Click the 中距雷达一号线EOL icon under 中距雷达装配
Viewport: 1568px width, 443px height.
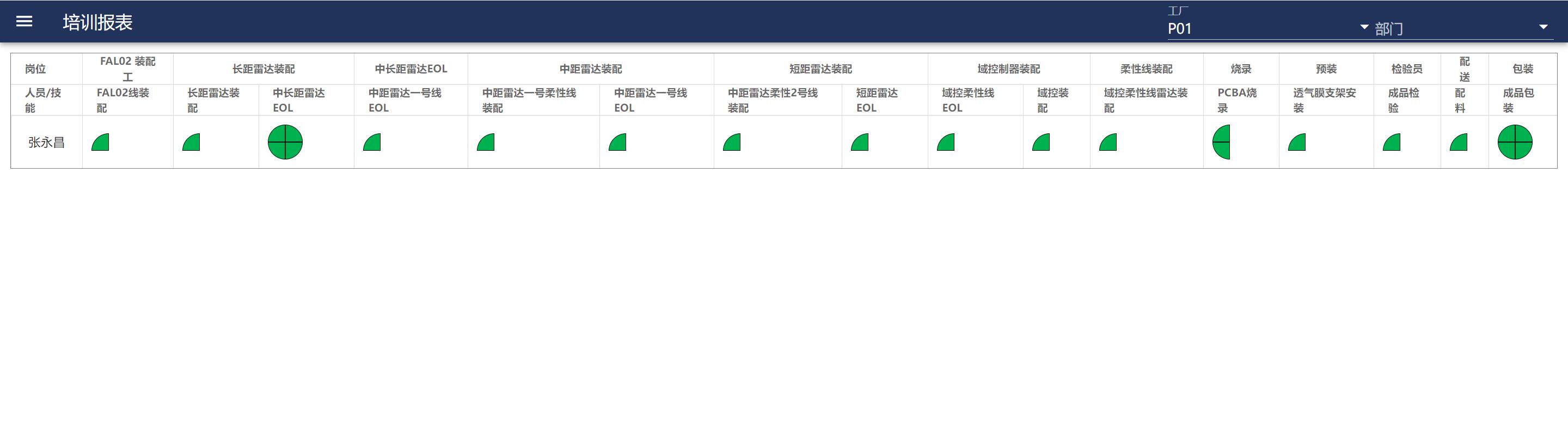click(618, 143)
